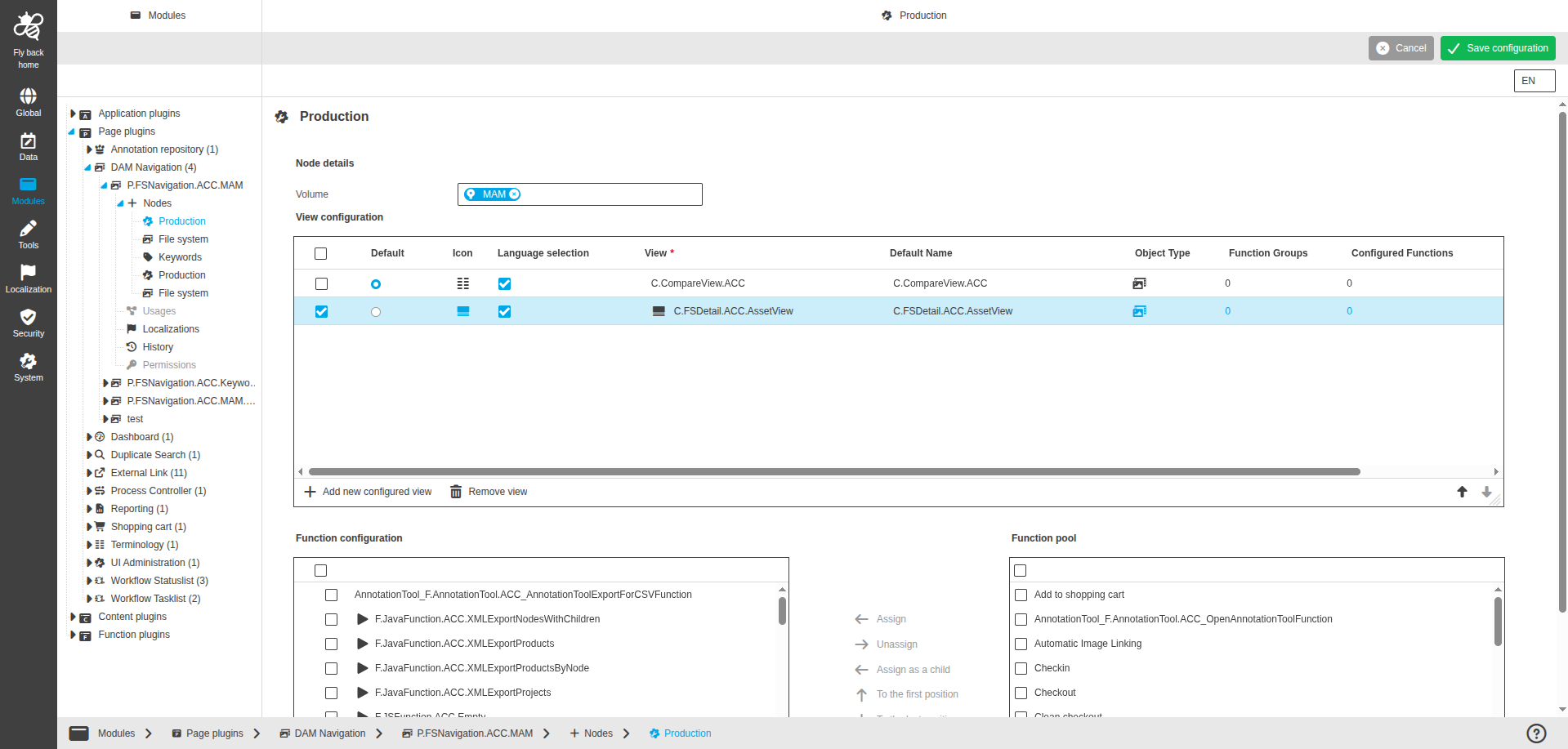Collapse the DAM Navigation tree node

87,167
